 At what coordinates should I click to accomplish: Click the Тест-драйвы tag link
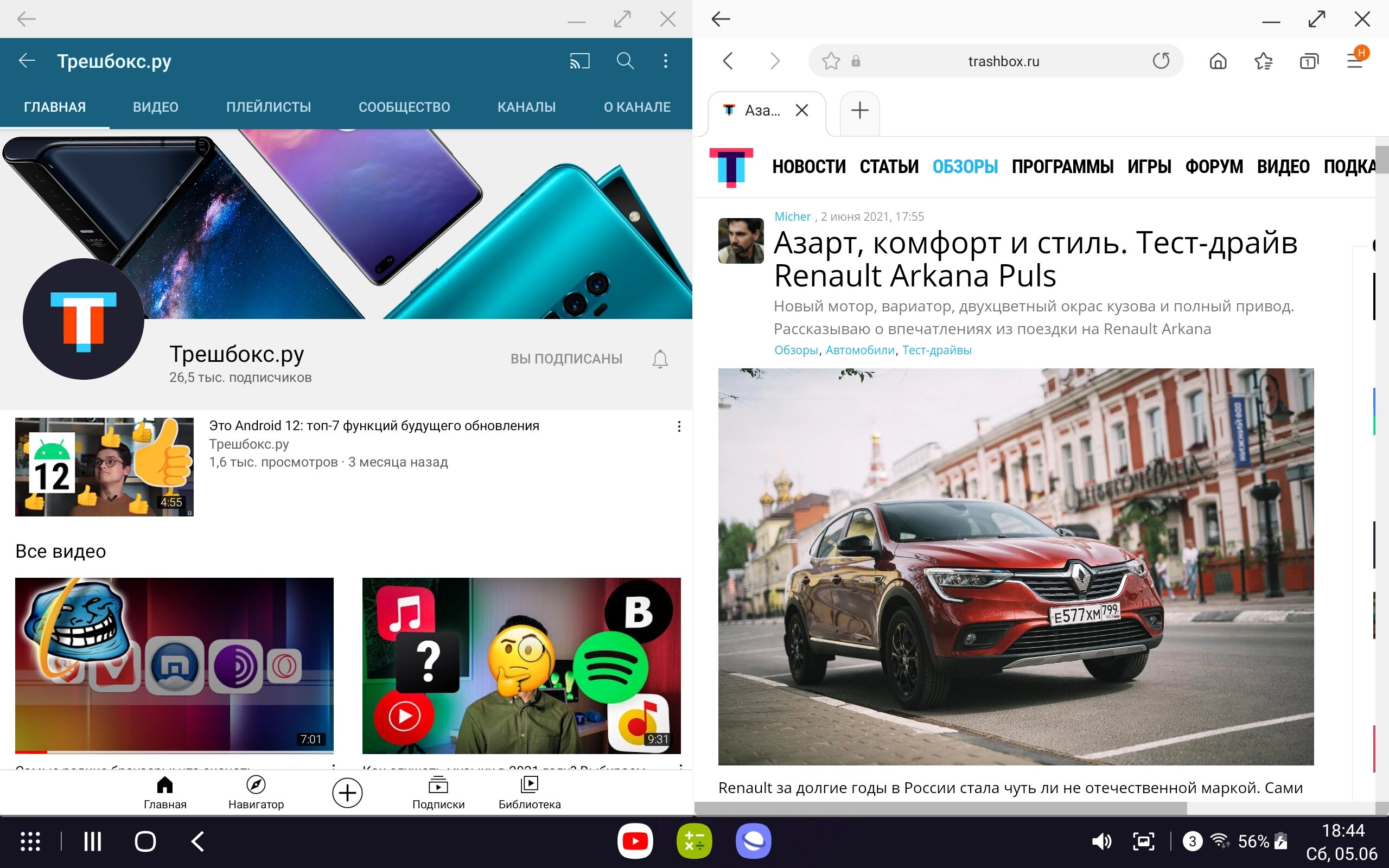coord(936,350)
